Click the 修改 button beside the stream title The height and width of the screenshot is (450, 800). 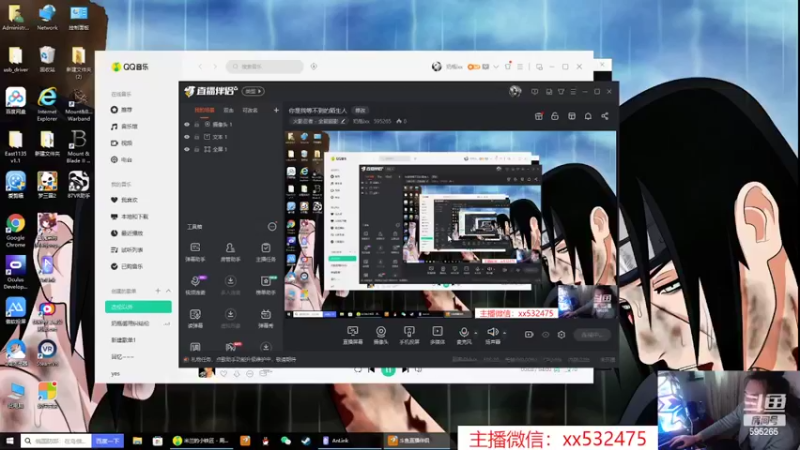(x=360, y=110)
